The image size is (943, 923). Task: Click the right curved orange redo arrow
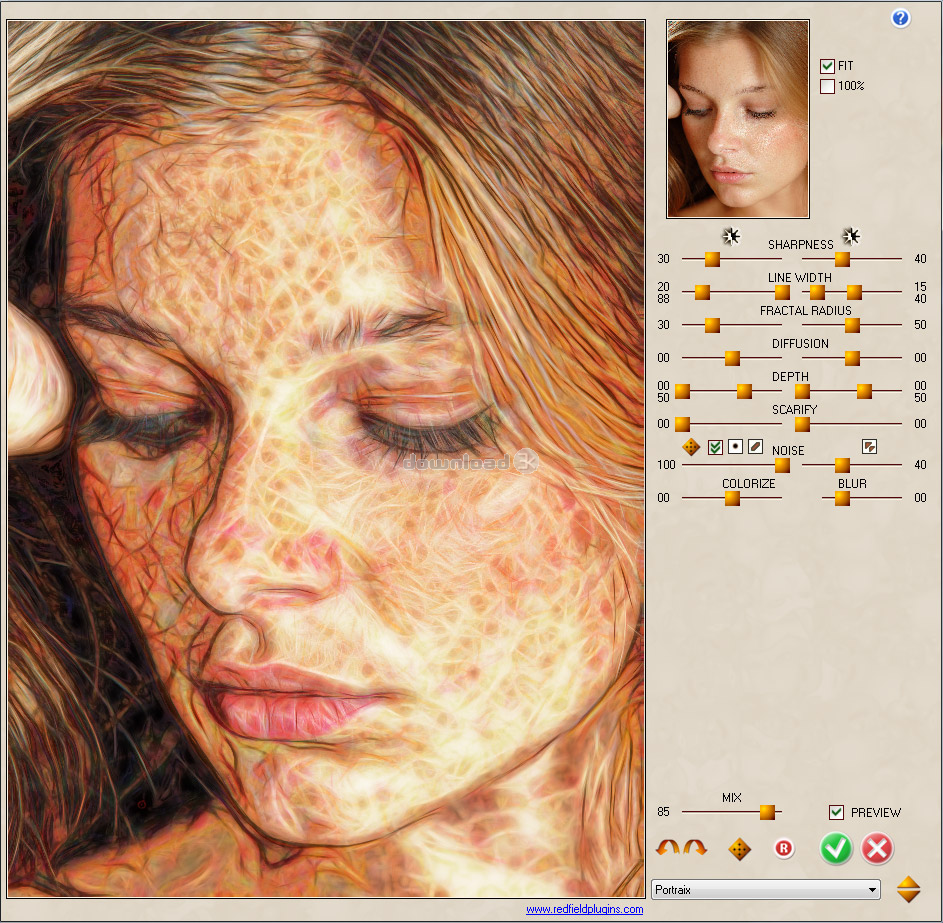tap(695, 847)
